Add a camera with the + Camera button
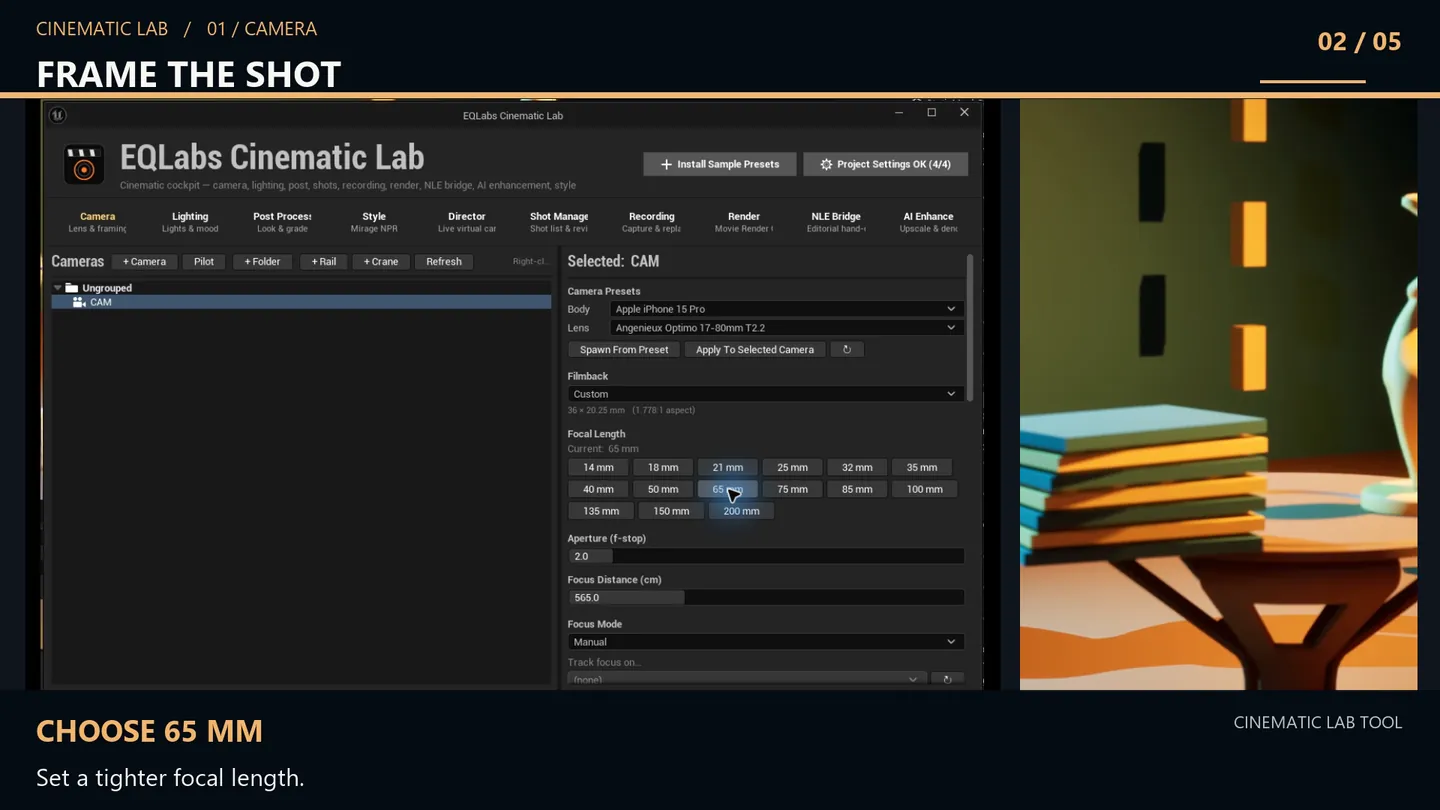The image size is (1440, 810). (145, 262)
